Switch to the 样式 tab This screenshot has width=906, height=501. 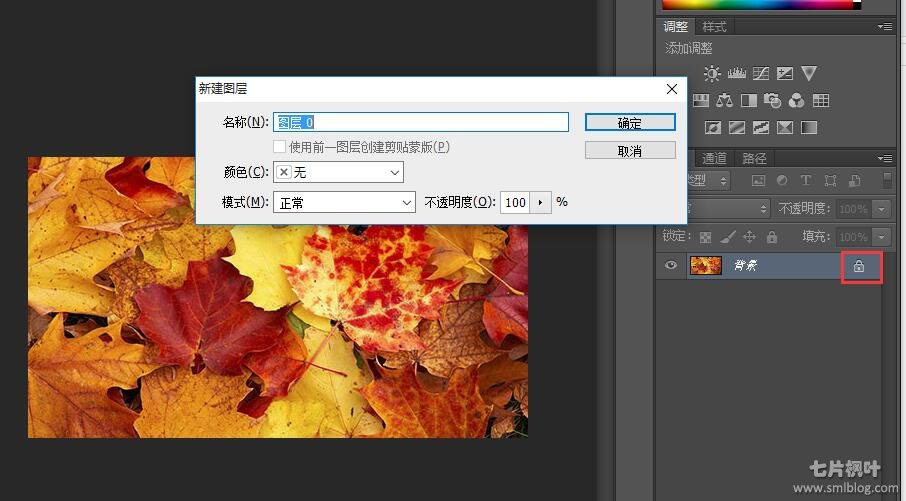point(714,26)
